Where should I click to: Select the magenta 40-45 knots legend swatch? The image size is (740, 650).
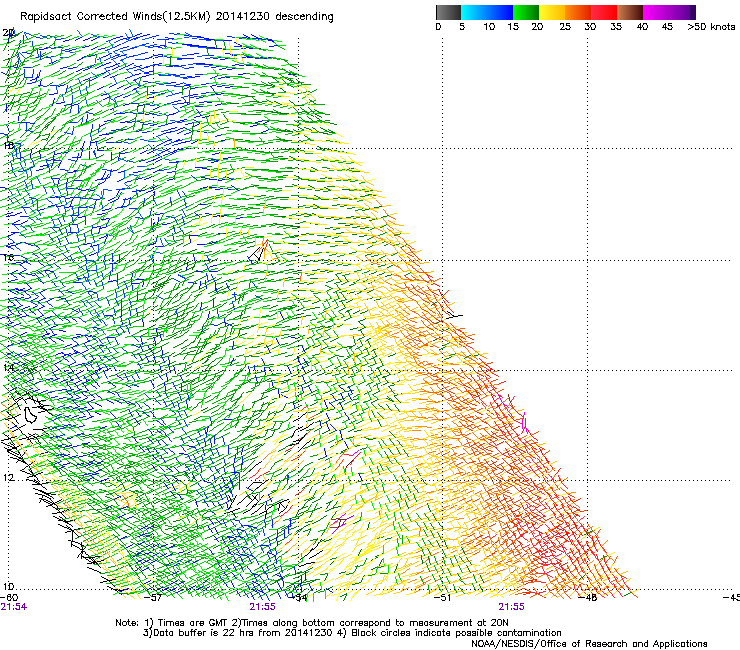coord(656,12)
